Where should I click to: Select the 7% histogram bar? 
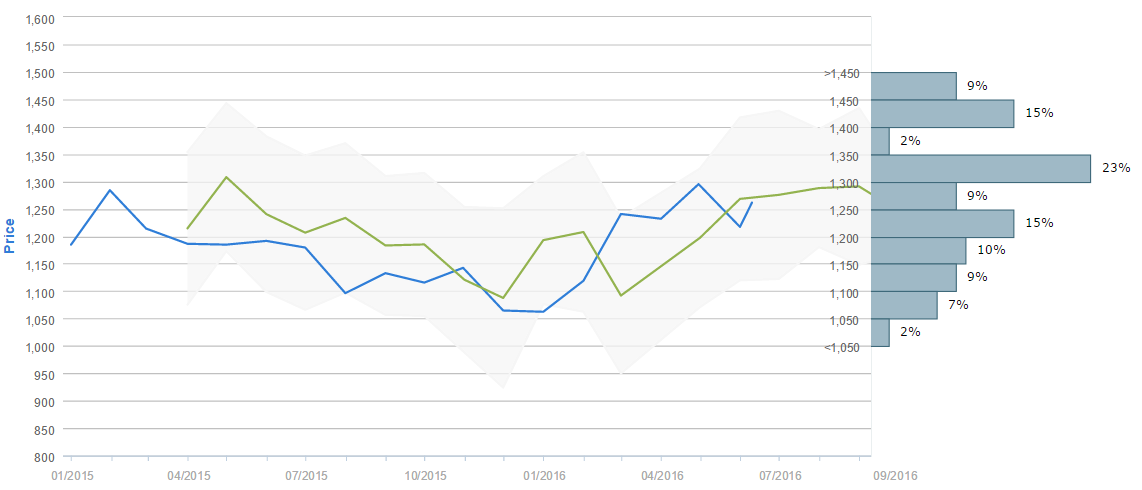(904, 305)
